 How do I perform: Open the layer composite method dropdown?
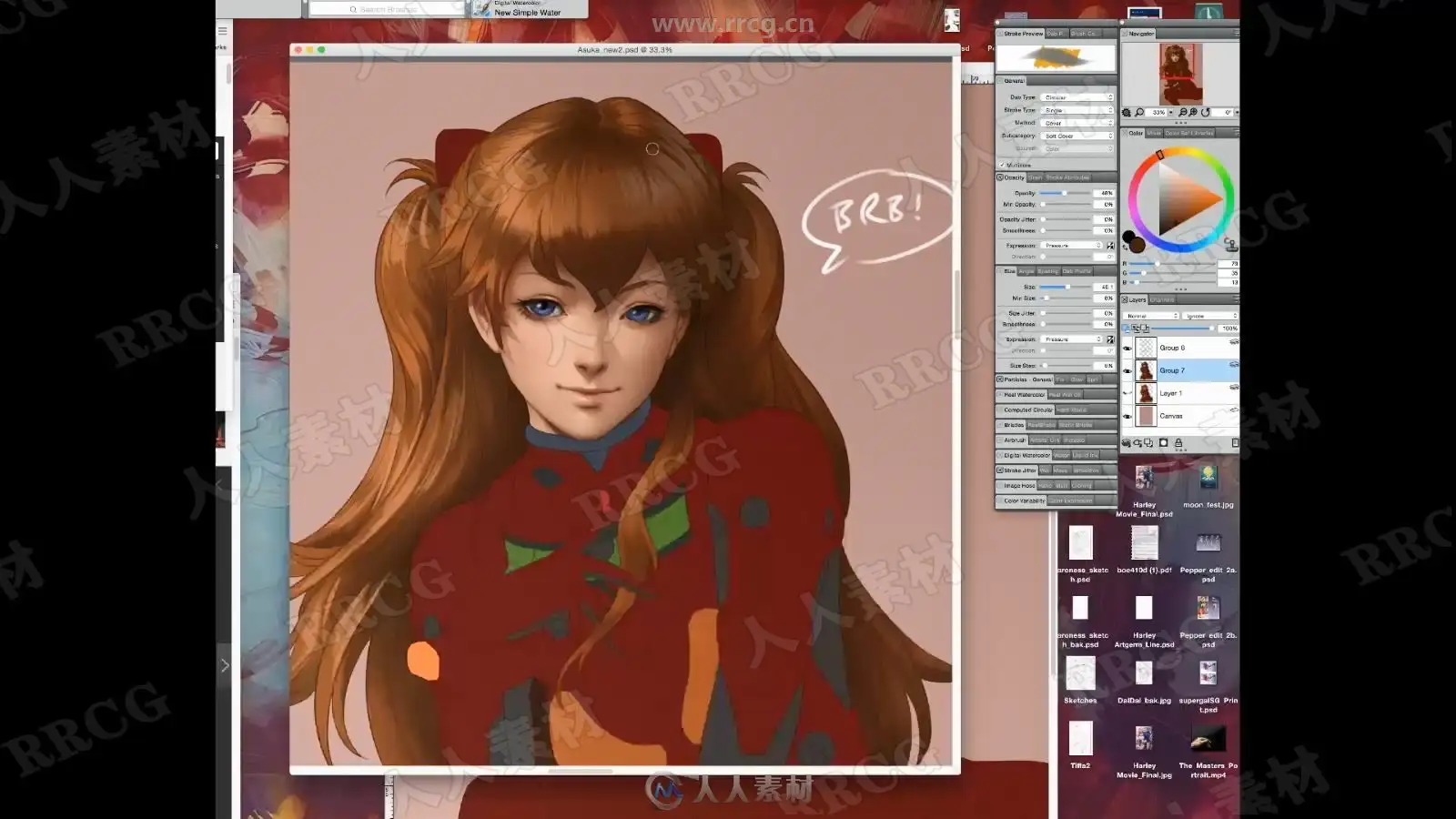click(1152, 316)
